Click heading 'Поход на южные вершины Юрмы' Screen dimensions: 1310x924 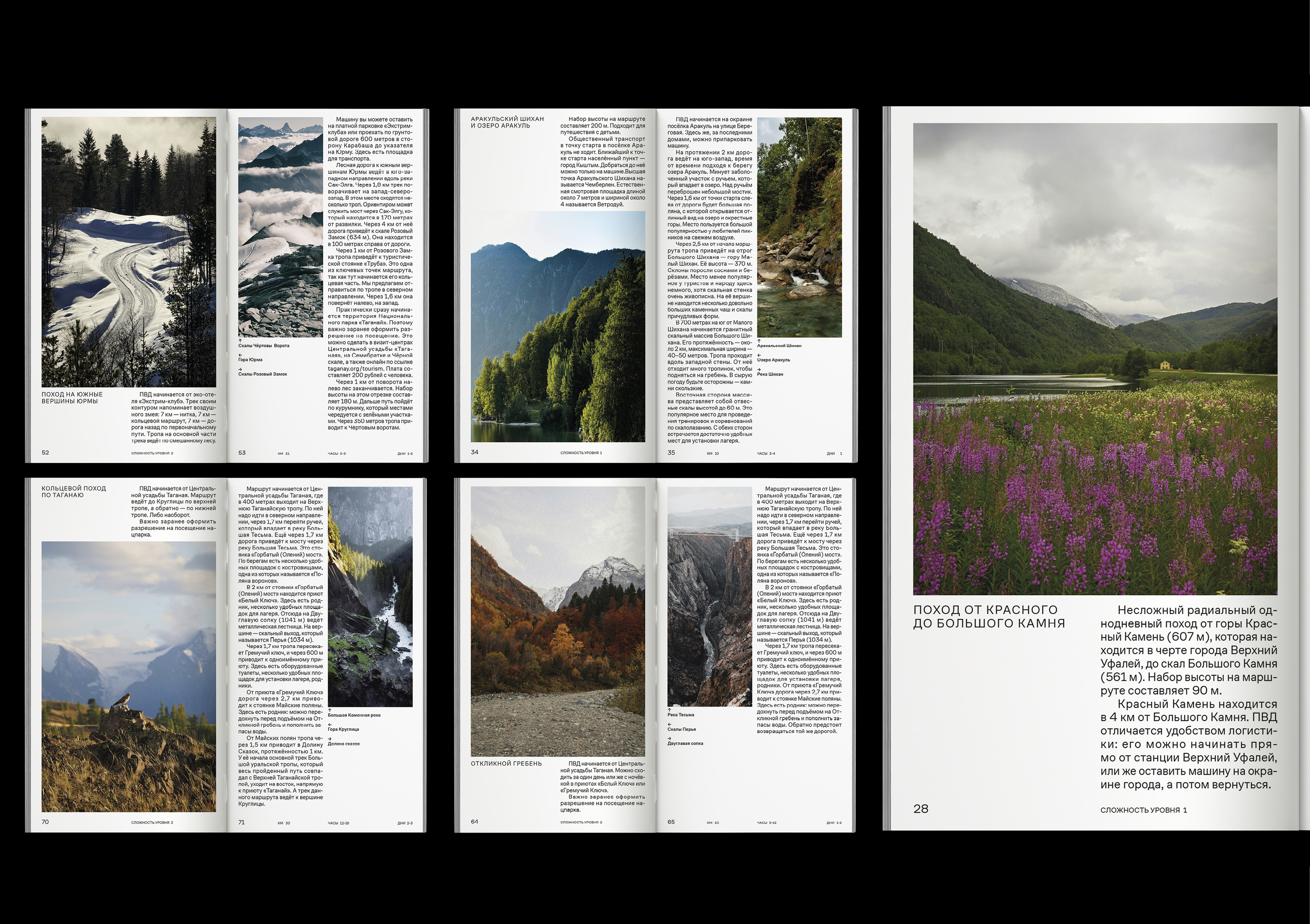click(x=72, y=397)
